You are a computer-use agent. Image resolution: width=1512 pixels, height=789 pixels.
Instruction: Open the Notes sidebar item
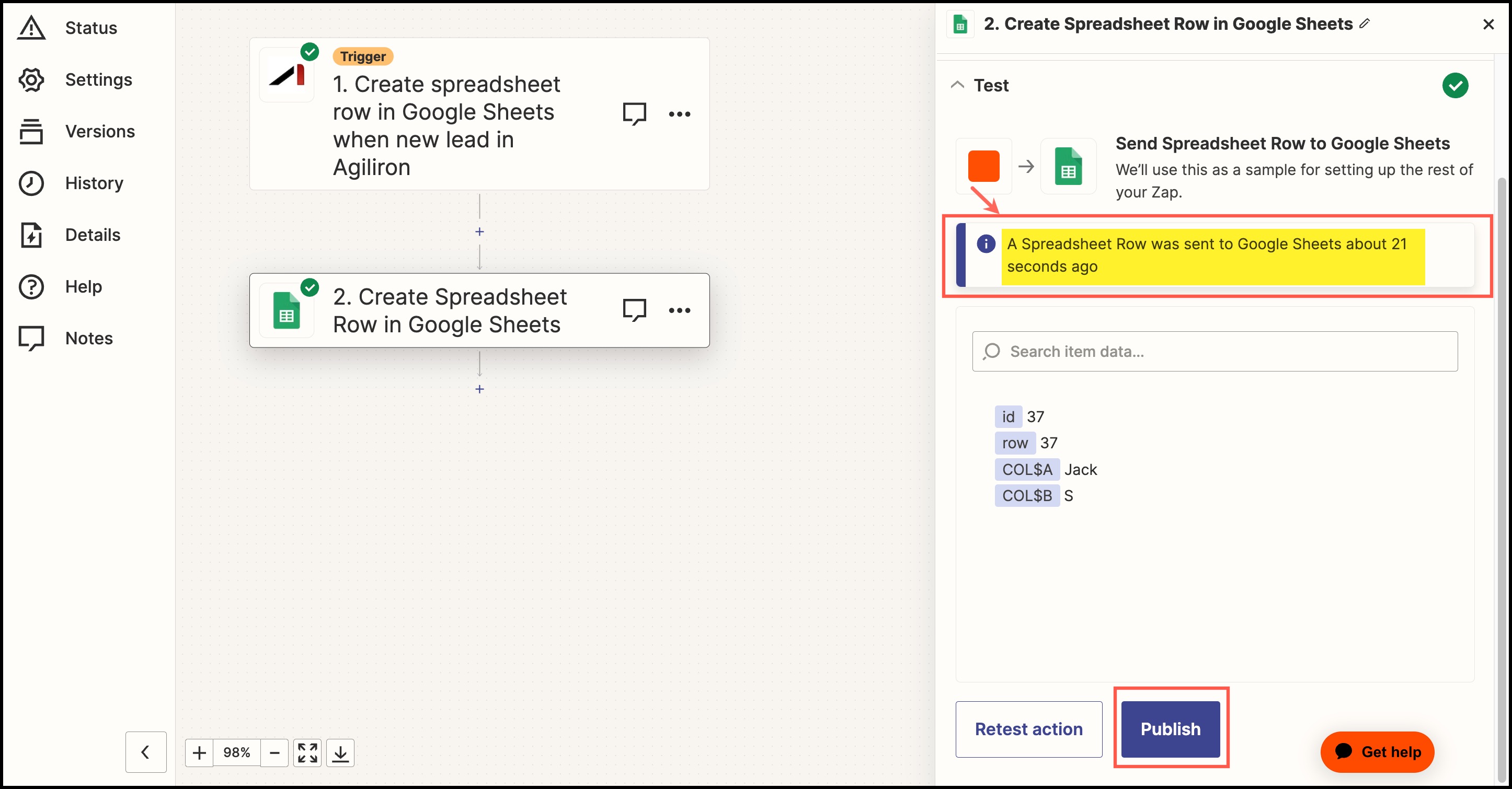click(89, 339)
